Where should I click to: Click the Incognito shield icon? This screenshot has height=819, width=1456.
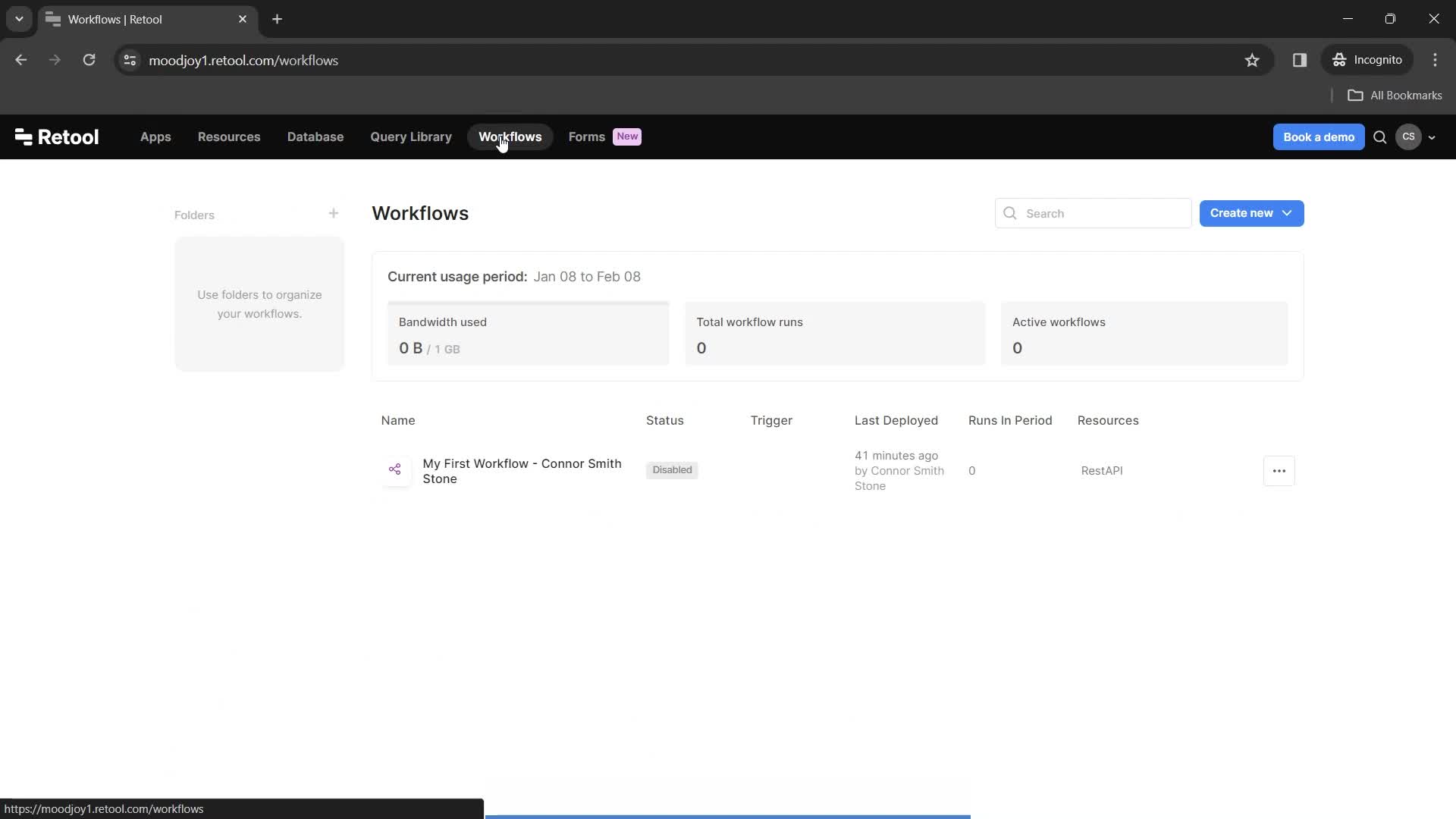[1340, 60]
